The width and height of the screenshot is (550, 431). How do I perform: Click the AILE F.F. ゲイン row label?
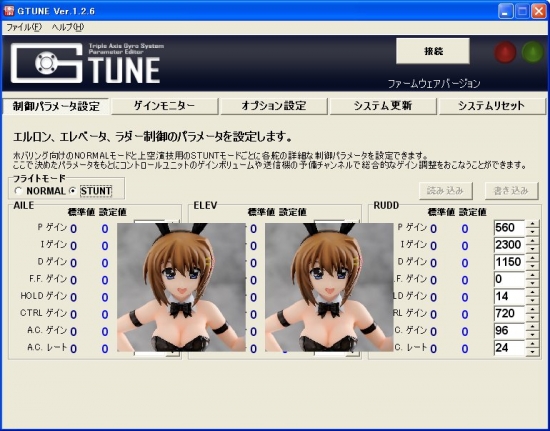(x=48, y=278)
